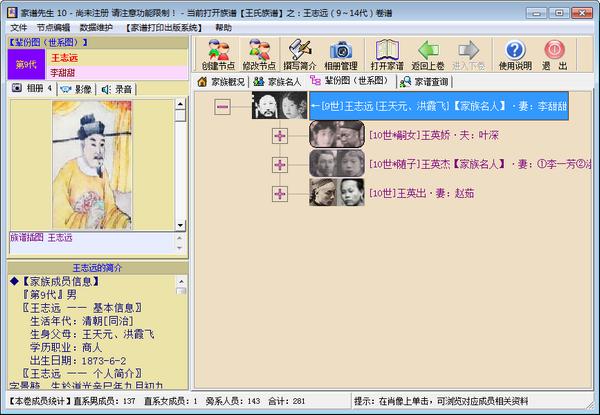Expand the 王英杰 node
Image resolution: width=600 pixels, height=415 pixels.
pyautogui.click(x=280, y=164)
